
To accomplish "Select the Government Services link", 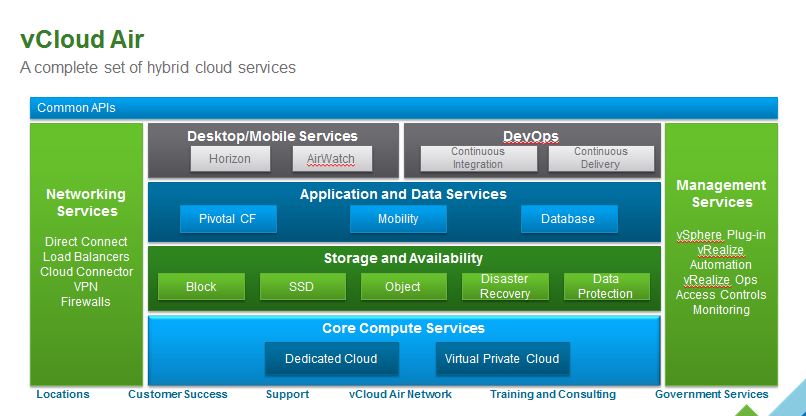I will pos(712,395).
